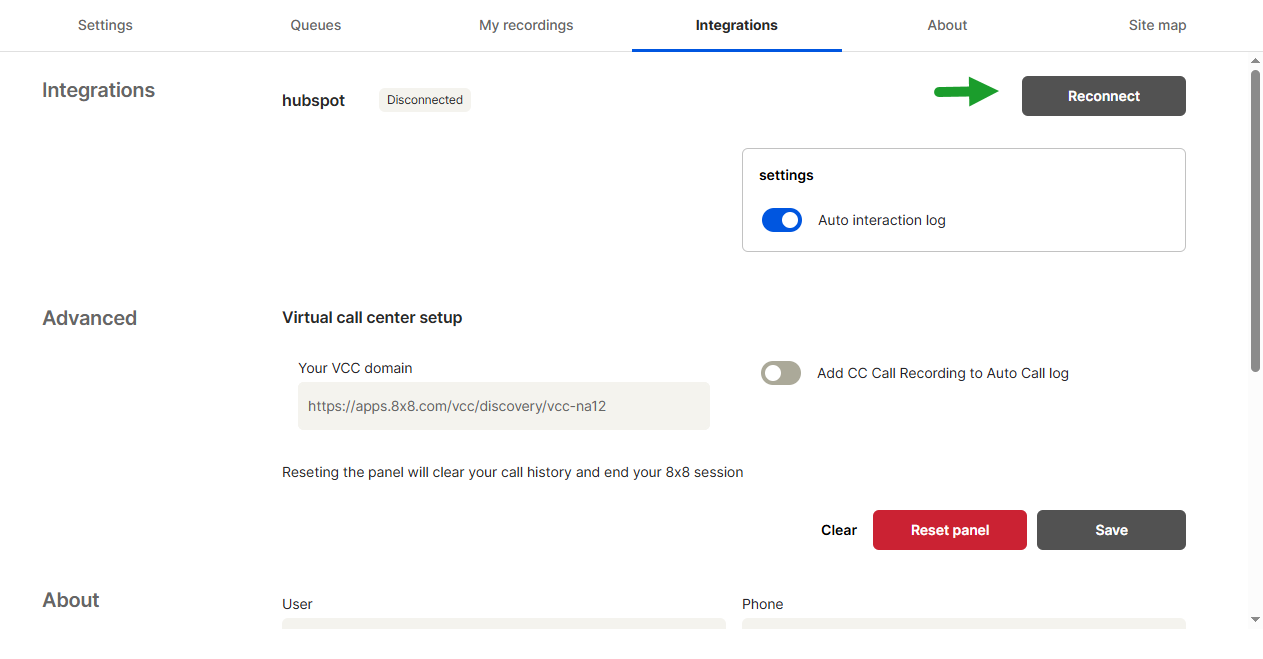This screenshot has width=1263, height=659.
Task: Enable Add CC Call Recording toggle
Action: tap(781, 373)
